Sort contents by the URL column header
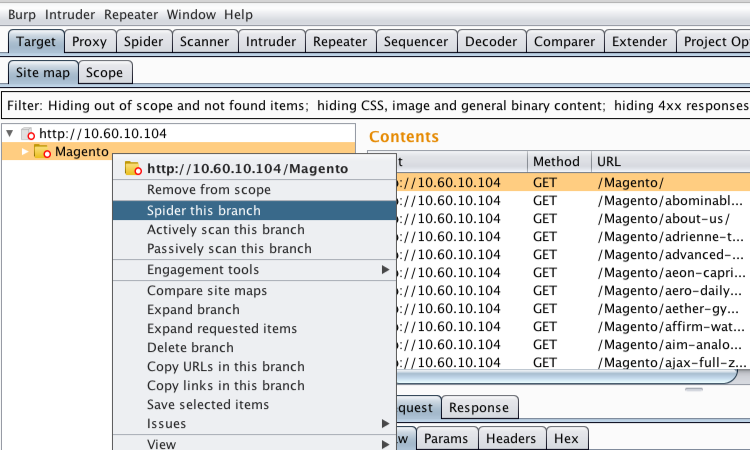Image resolution: width=750 pixels, height=450 pixels. (x=671, y=162)
